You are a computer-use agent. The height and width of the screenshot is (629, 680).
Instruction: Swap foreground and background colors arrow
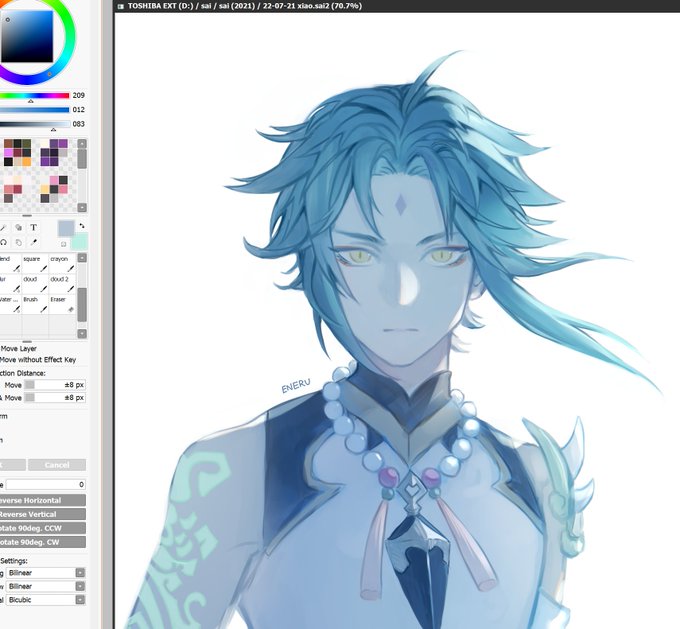(x=82, y=226)
